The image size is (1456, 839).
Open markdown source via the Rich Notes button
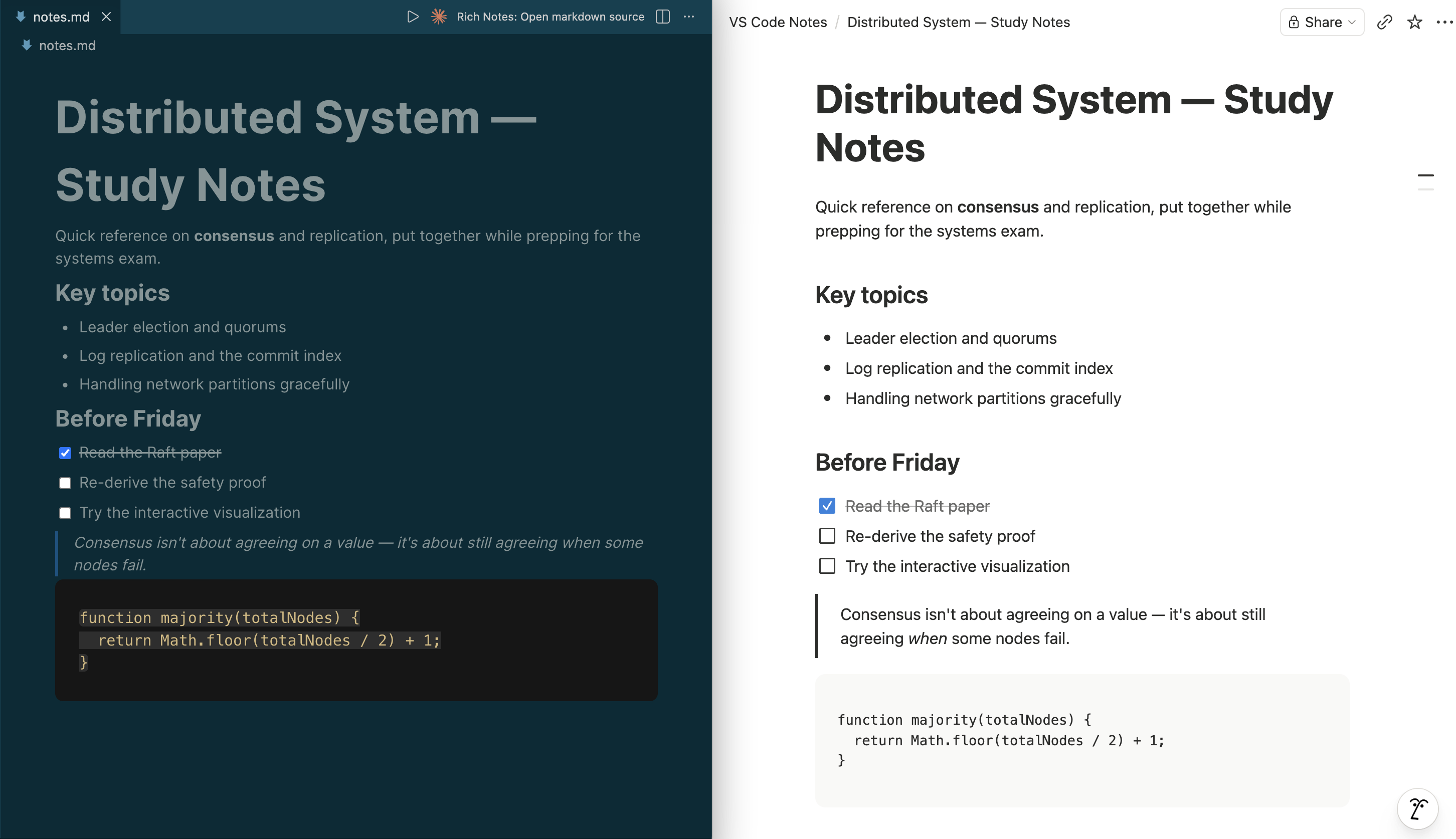click(550, 17)
